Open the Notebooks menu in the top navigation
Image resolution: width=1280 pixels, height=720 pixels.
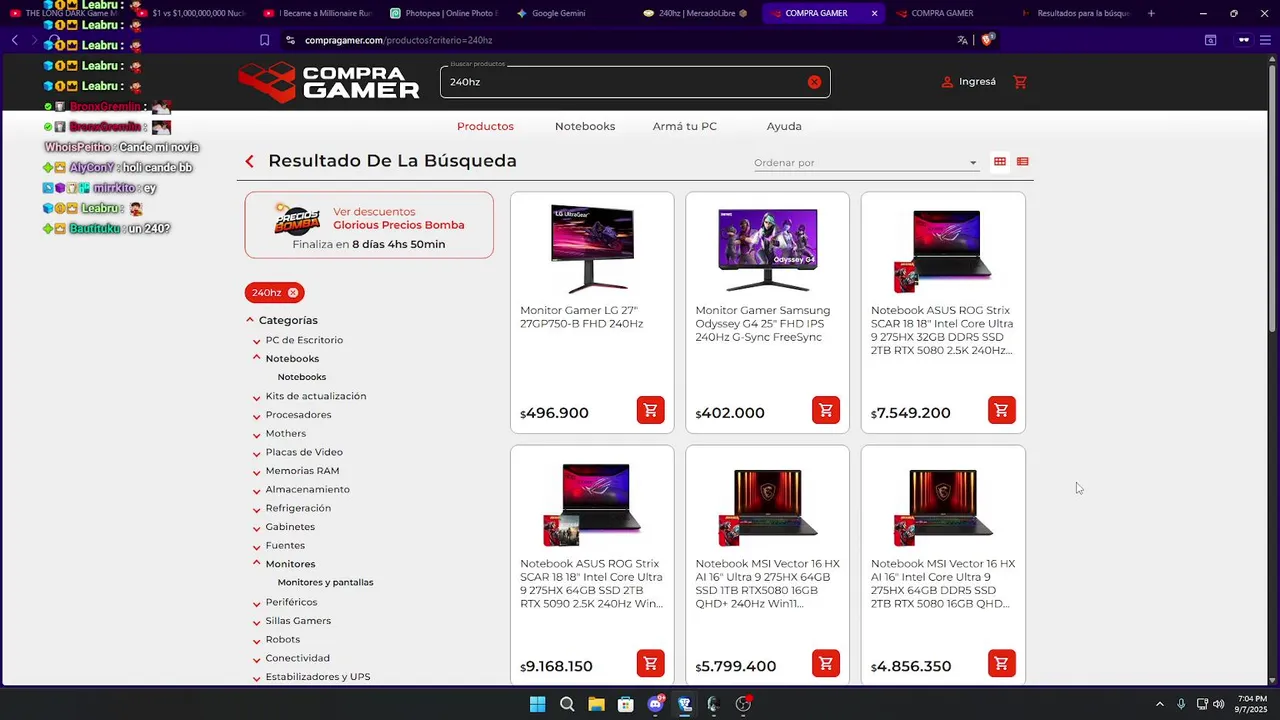585,126
